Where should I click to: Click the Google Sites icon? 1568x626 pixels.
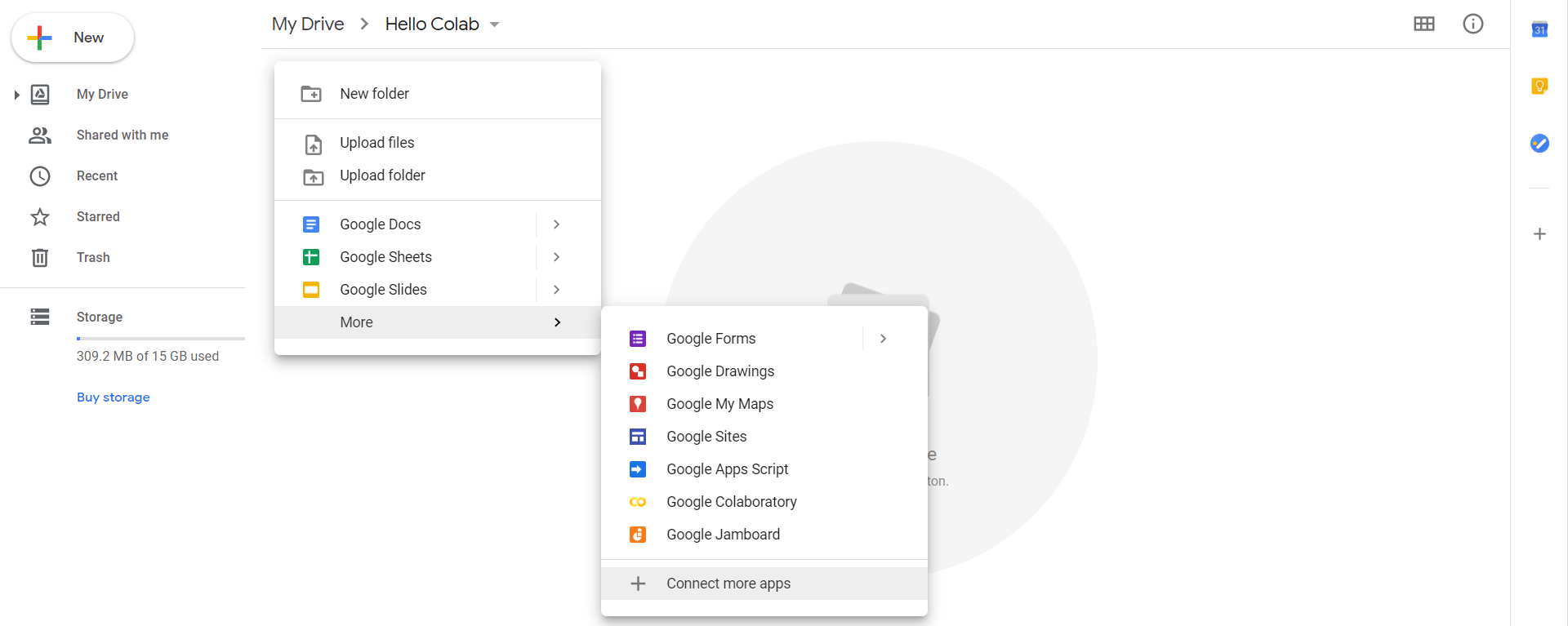638,437
